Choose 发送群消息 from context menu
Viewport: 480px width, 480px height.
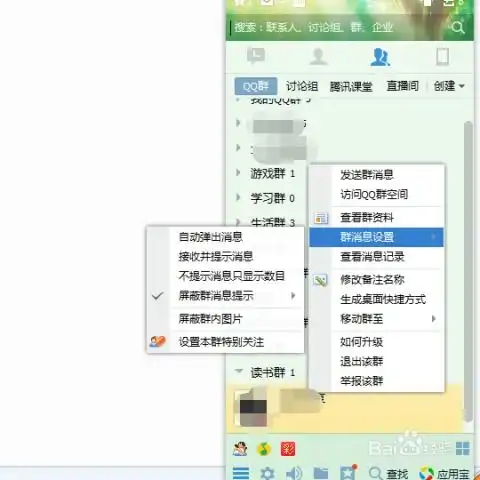coord(377,175)
